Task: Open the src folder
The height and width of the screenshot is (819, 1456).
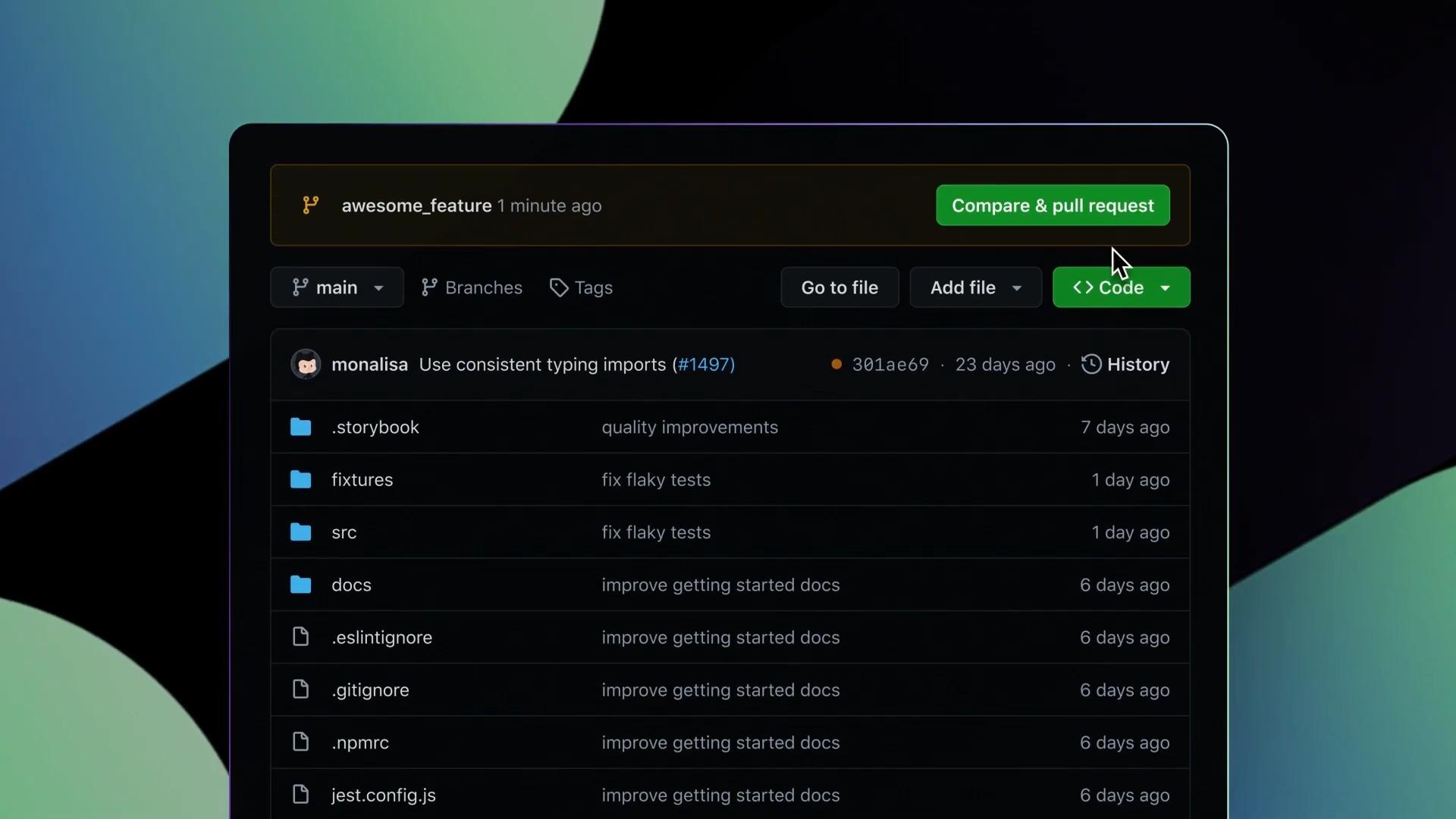Action: [344, 532]
